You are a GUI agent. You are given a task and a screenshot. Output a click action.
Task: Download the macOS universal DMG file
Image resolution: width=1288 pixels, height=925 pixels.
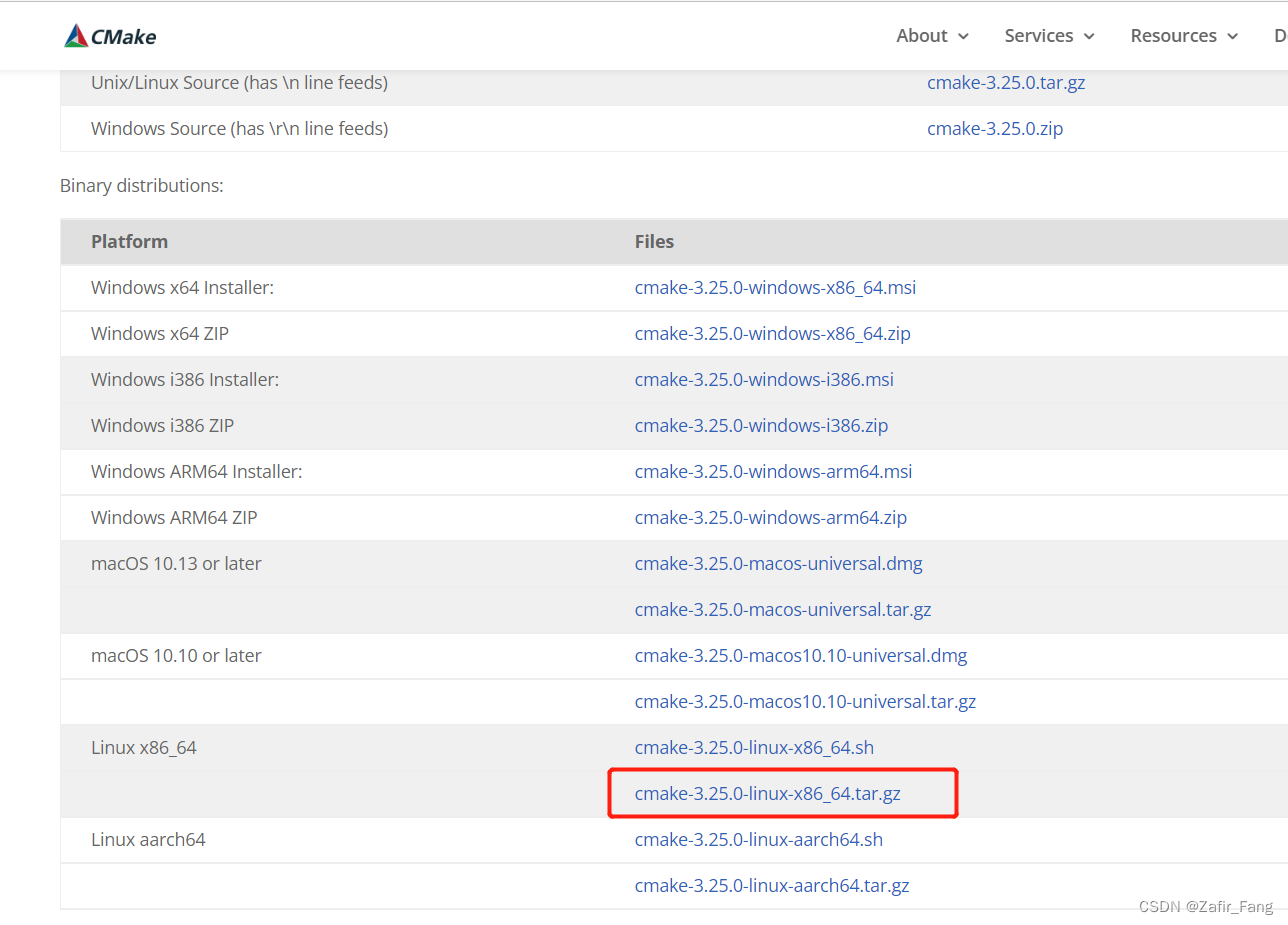(x=778, y=563)
